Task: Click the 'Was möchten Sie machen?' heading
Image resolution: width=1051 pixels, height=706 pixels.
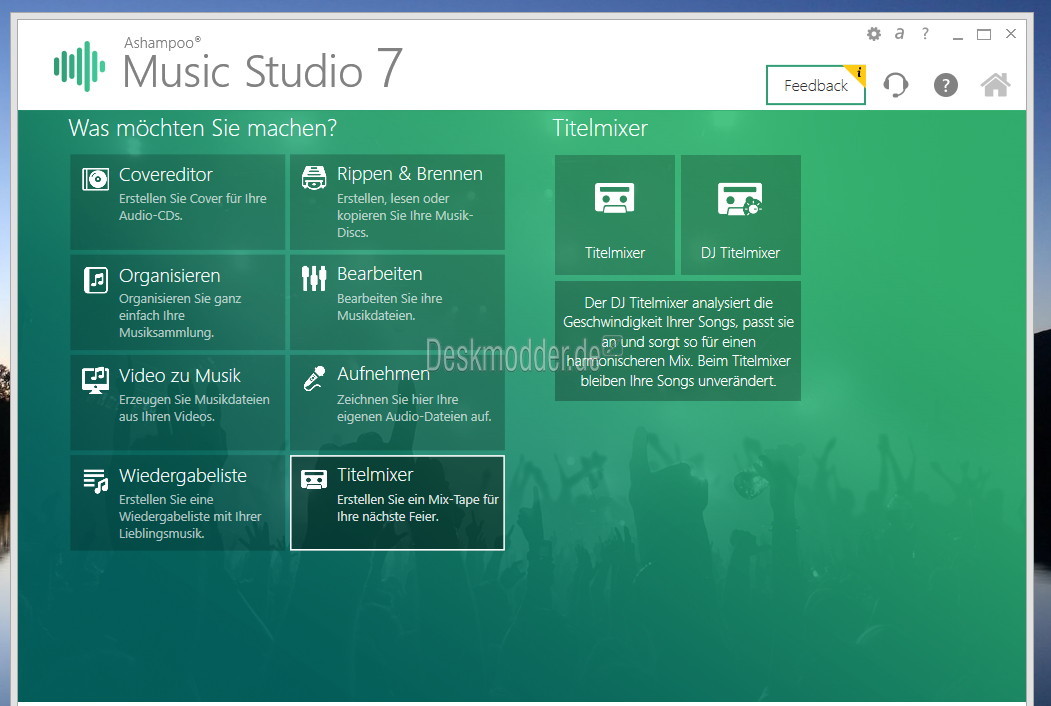Action: pos(202,127)
